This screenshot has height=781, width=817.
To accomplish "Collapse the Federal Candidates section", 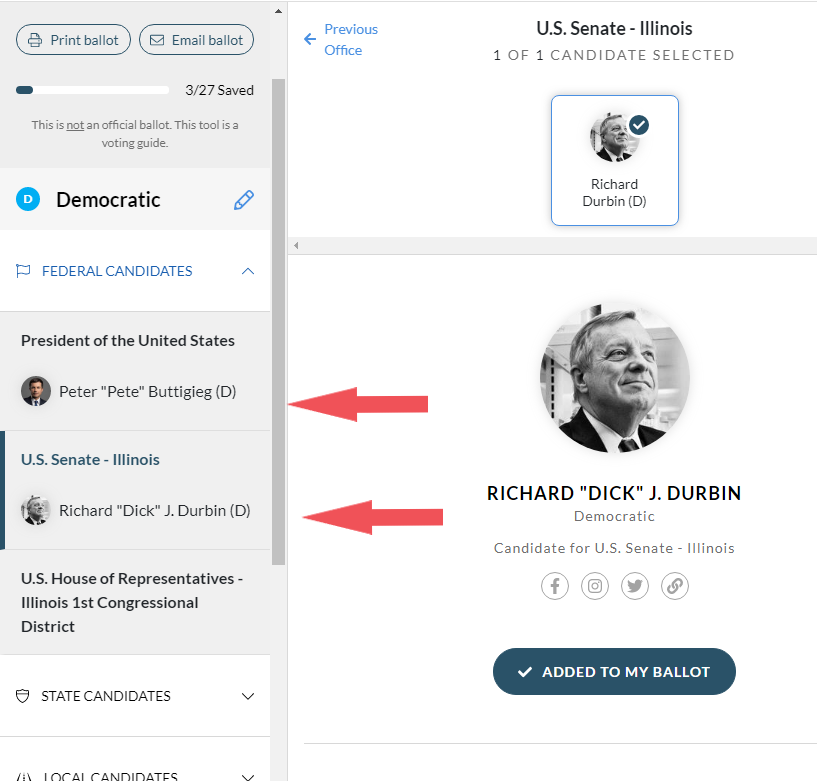I will [x=248, y=271].
